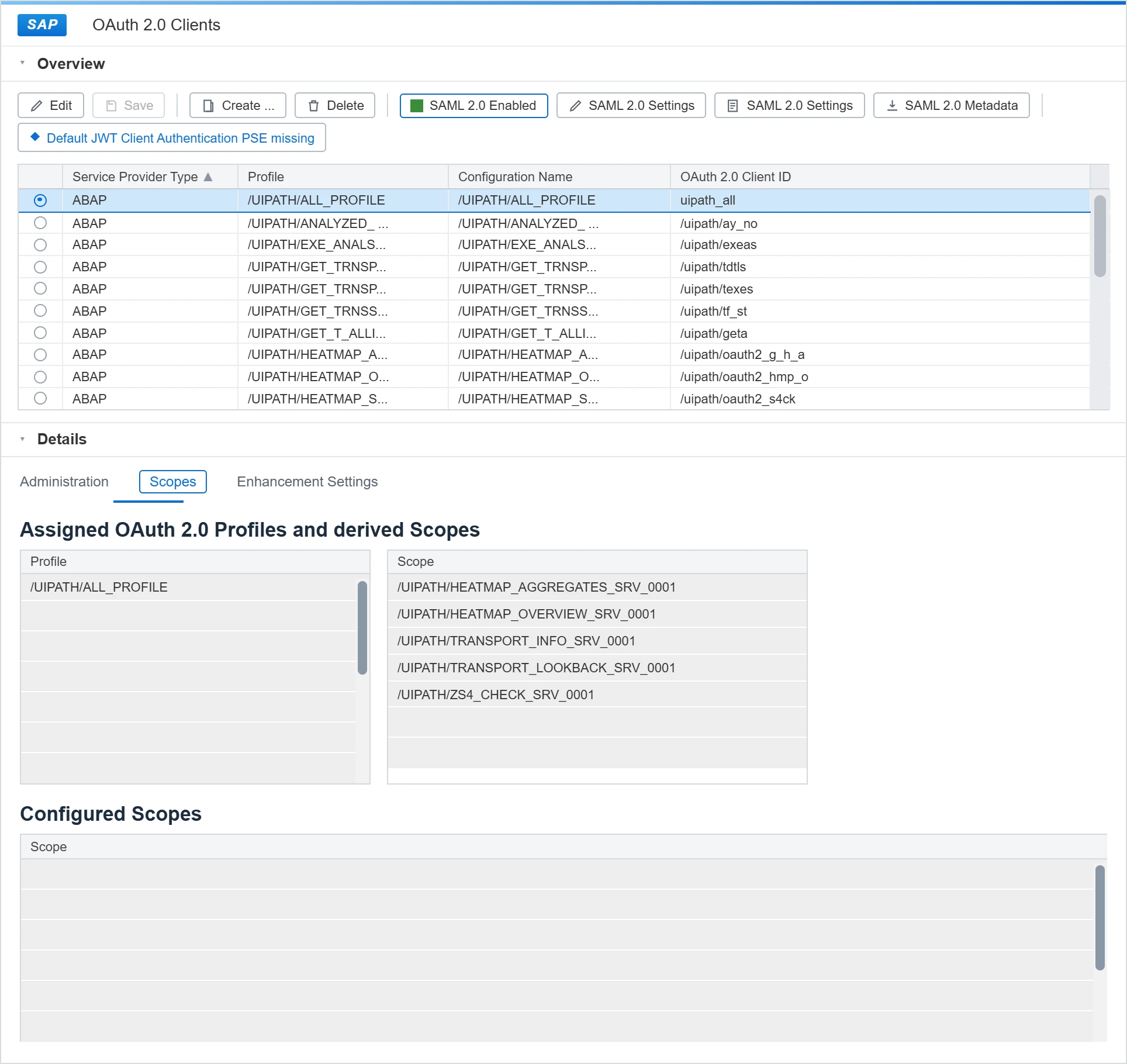Collapse the Overview section
The image size is (1127, 1064).
coord(22,63)
